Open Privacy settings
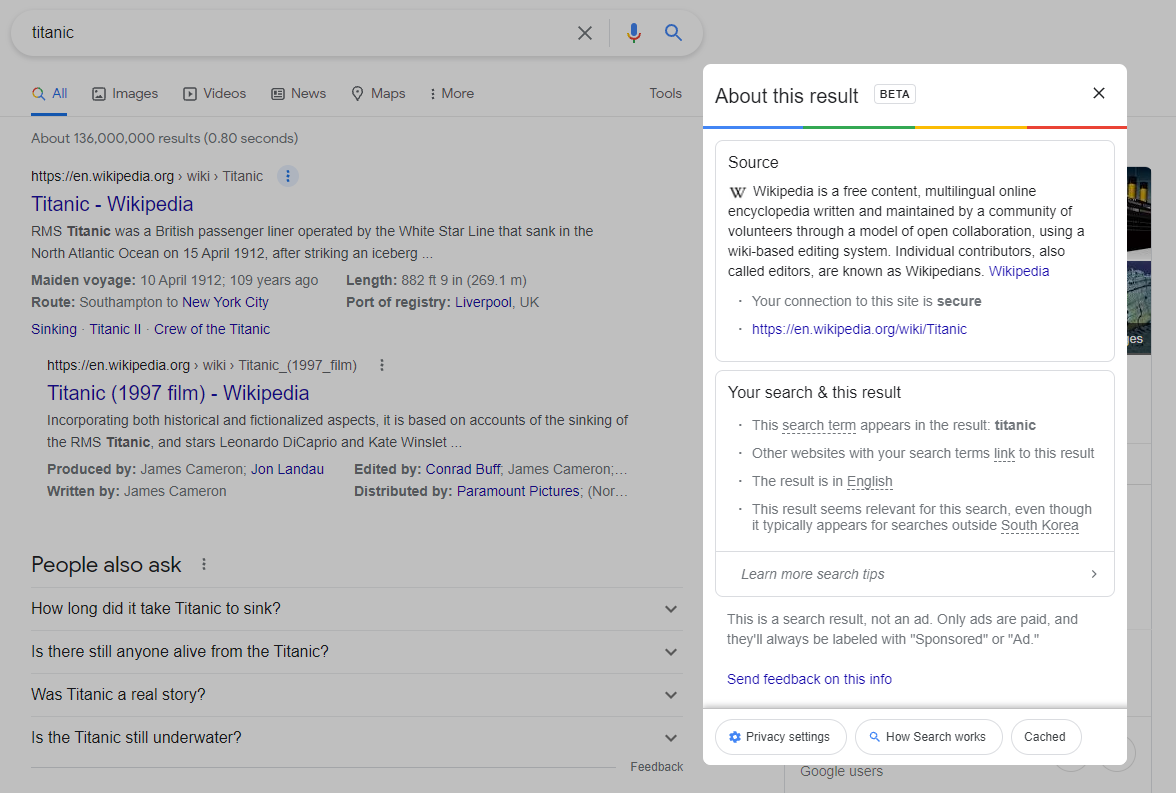The height and width of the screenshot is (793, 1176). point(781,737)
